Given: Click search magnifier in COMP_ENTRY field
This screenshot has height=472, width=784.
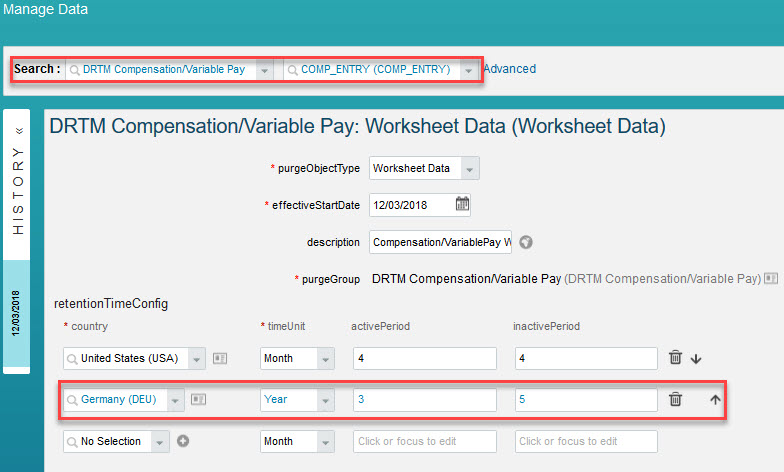Looking at the screenshot, I should (x=292, y=70).
